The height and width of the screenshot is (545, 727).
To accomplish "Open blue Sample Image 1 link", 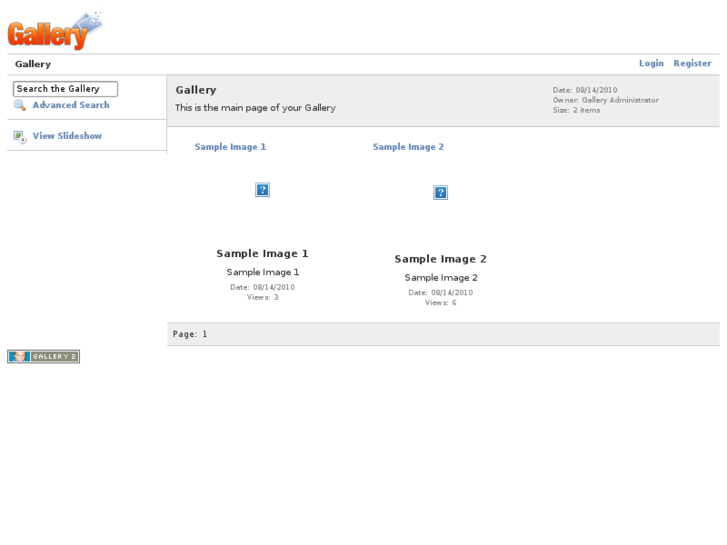I will pyautogui.click(x=230, y=147).
